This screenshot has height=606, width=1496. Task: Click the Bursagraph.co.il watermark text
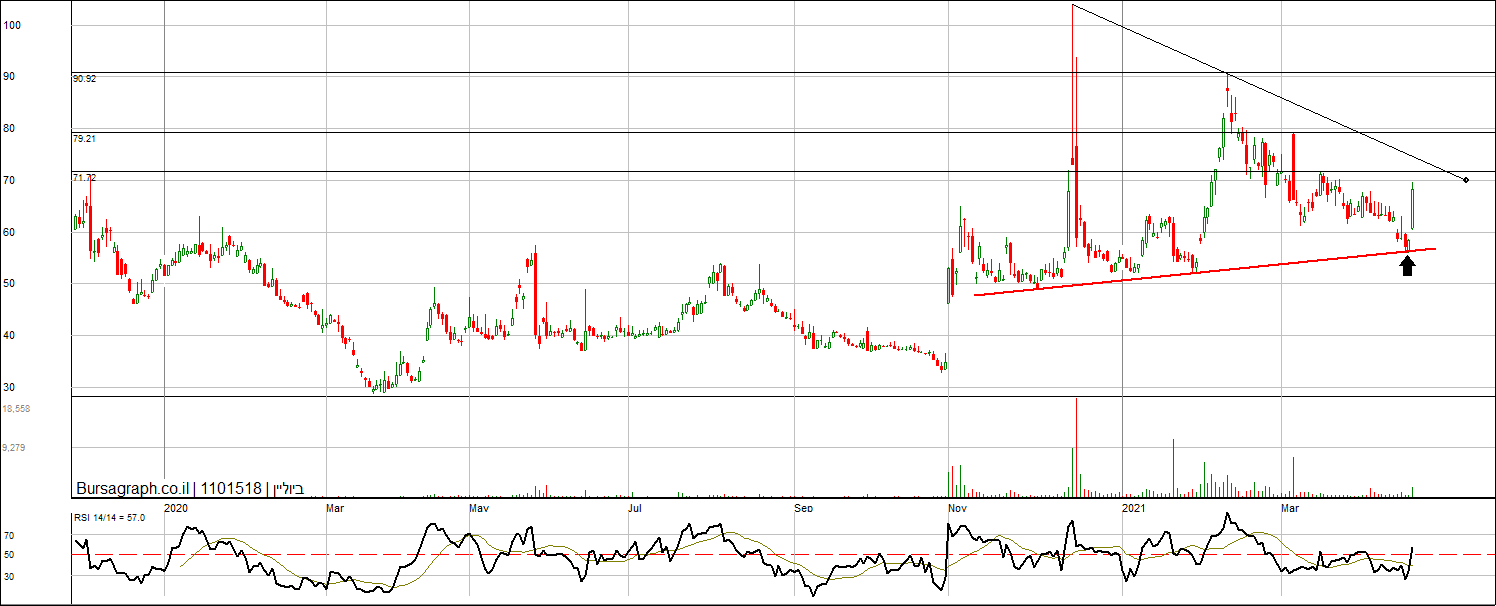tap(132, 489)
